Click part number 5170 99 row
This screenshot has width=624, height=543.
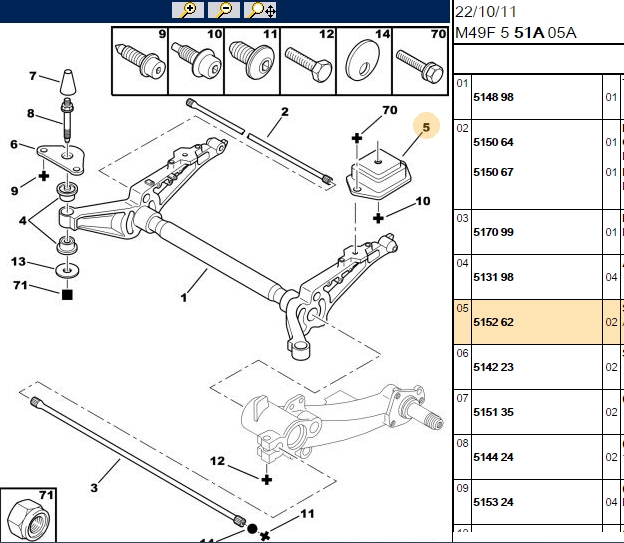[x=538, y=232]
